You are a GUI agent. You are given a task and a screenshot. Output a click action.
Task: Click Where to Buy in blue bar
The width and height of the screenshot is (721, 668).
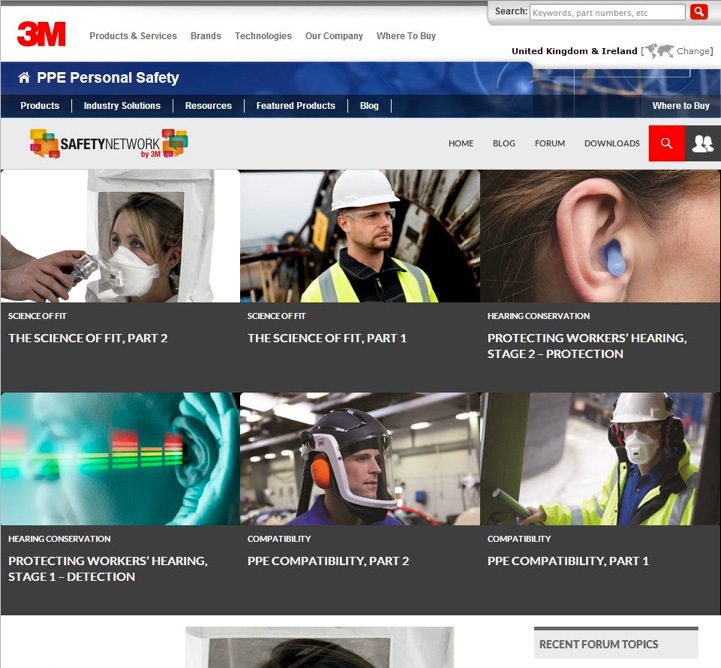[681, 106]
